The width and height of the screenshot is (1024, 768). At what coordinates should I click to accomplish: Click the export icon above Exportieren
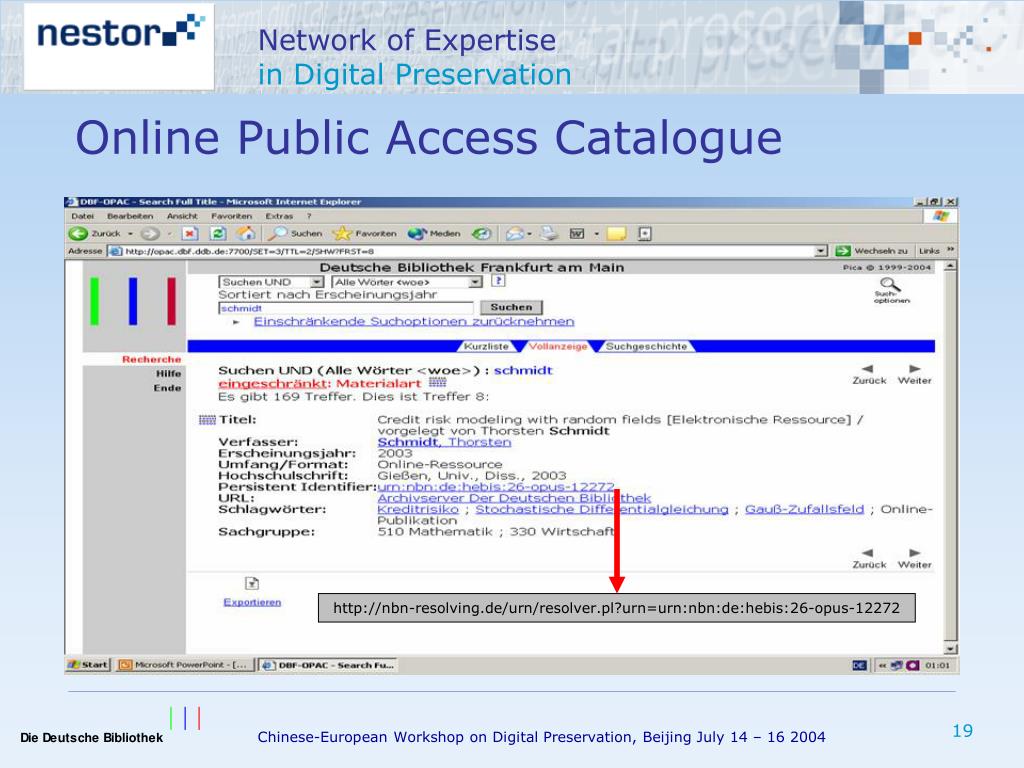[x=252, y=583]
